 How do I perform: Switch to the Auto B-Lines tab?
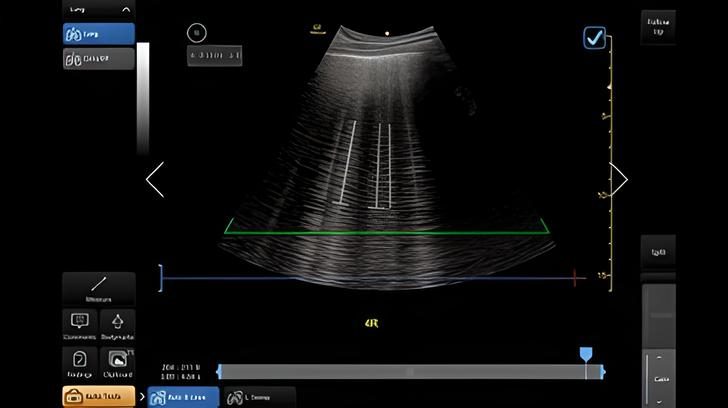pyautogui.click(x=183, y=397)
